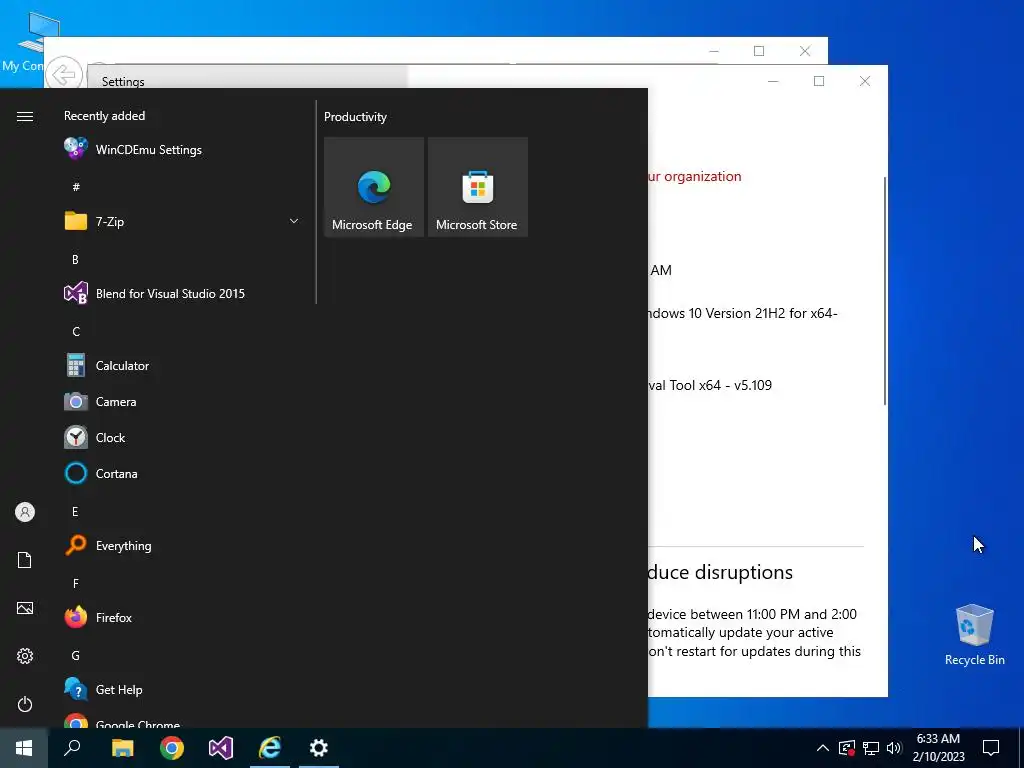Image resolution: width=1024 pixels, height=768 pixels.
Task: Select the Recycle Bin desktop icon
Action: click(974, 635)
